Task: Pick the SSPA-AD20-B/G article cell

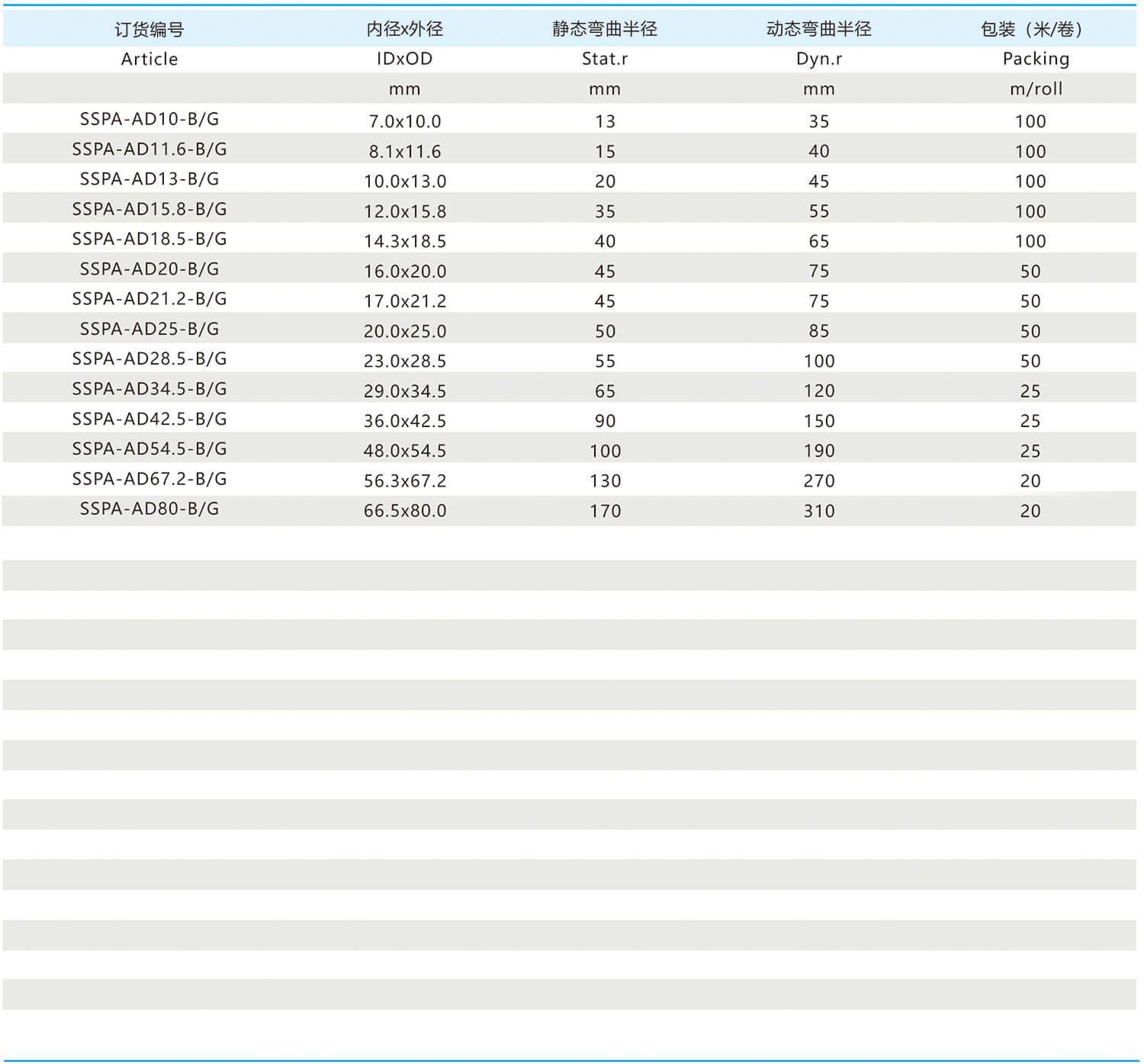Action: click(149, 269)
